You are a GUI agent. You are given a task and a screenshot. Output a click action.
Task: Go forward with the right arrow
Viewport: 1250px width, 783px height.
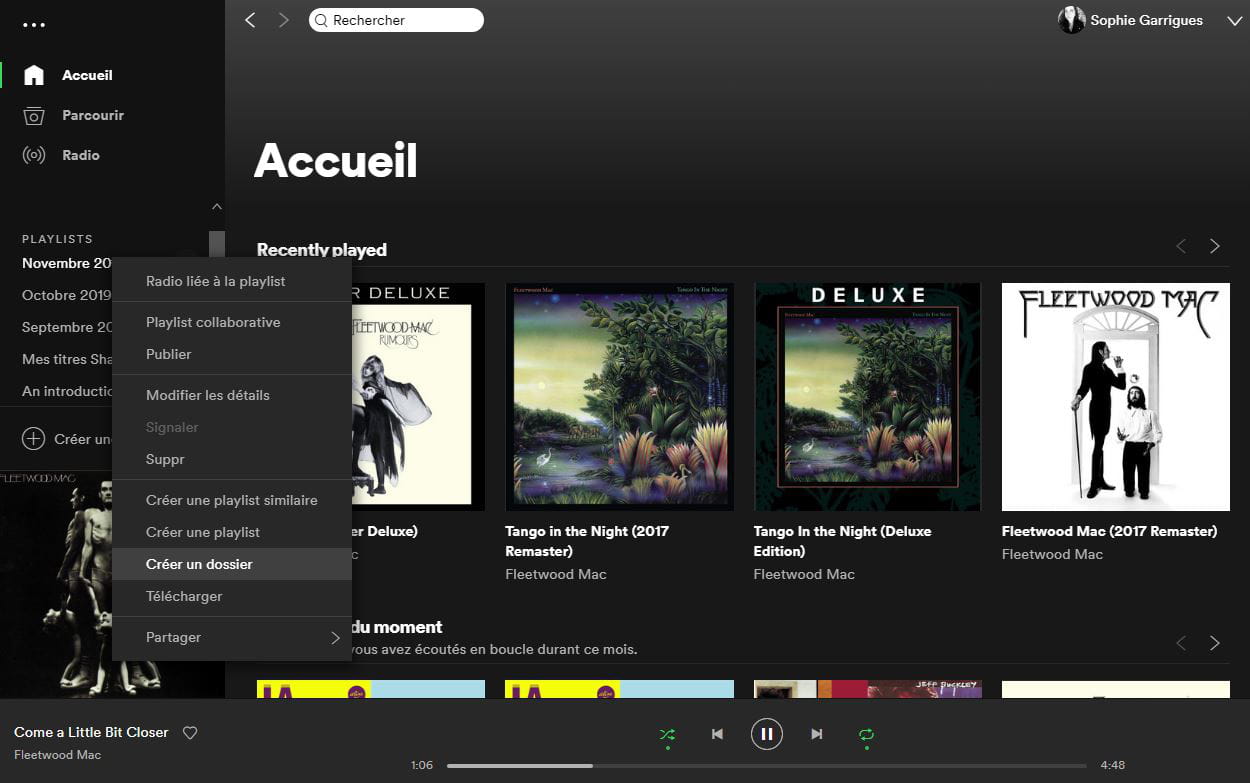pos(283,20)
